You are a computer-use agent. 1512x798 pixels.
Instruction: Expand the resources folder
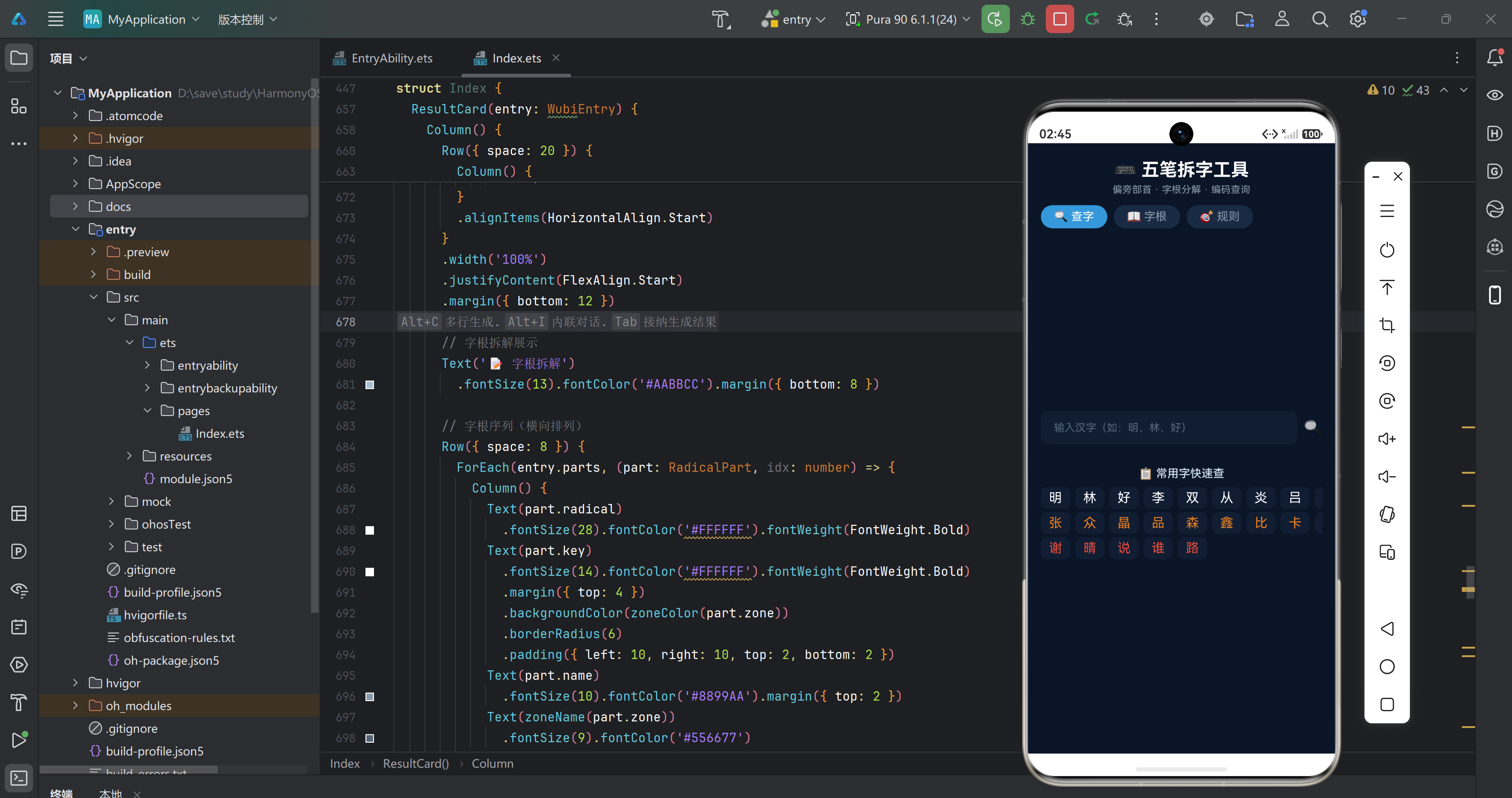click(130, 456)
